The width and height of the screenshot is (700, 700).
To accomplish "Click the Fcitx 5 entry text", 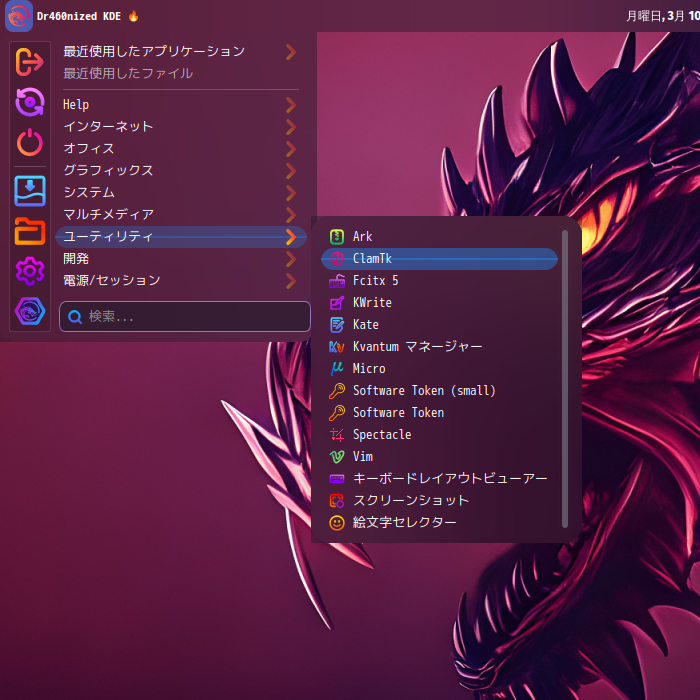I will 375,281.
